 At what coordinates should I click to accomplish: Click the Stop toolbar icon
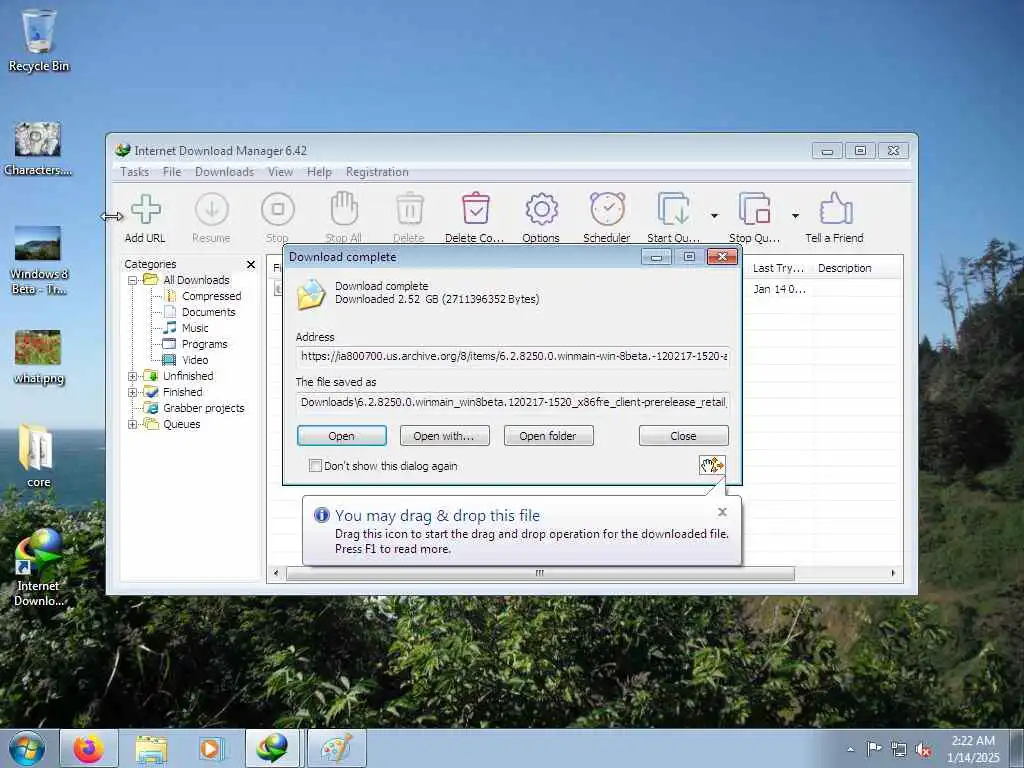pos(278,210)
